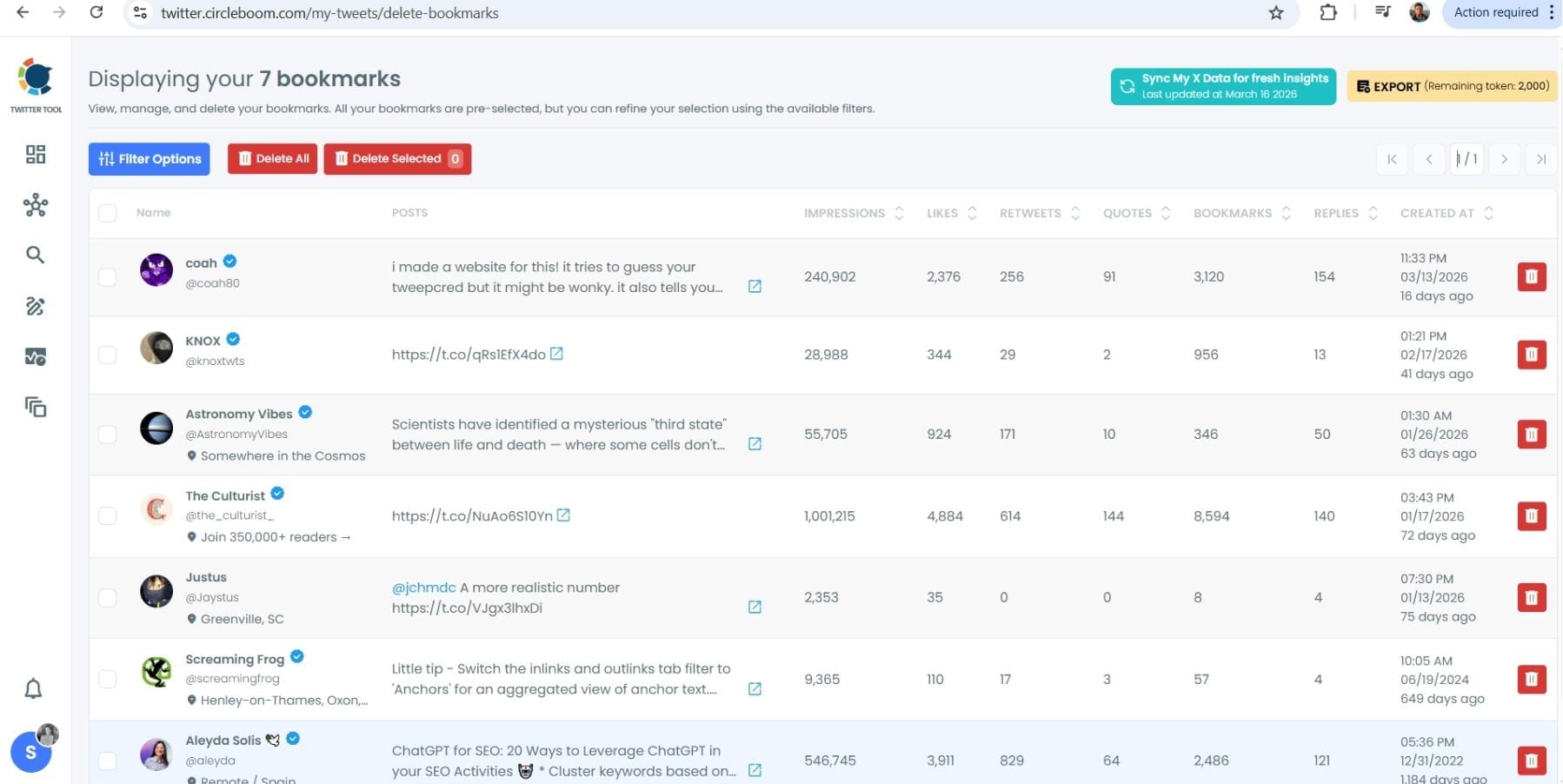Bookmark this page with the star icon

[x=1275, y=13]
